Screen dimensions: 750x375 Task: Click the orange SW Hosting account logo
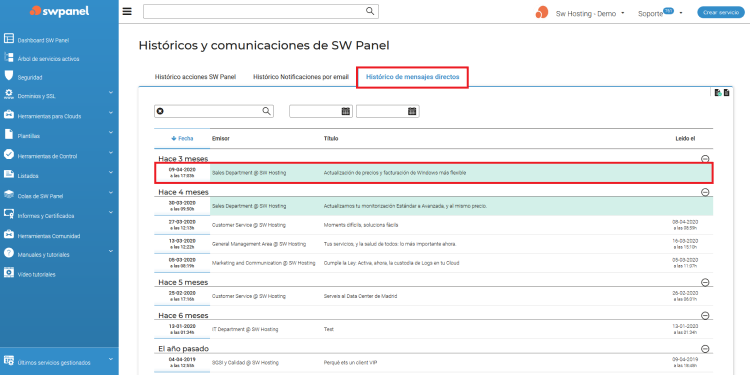coord(541,12)
